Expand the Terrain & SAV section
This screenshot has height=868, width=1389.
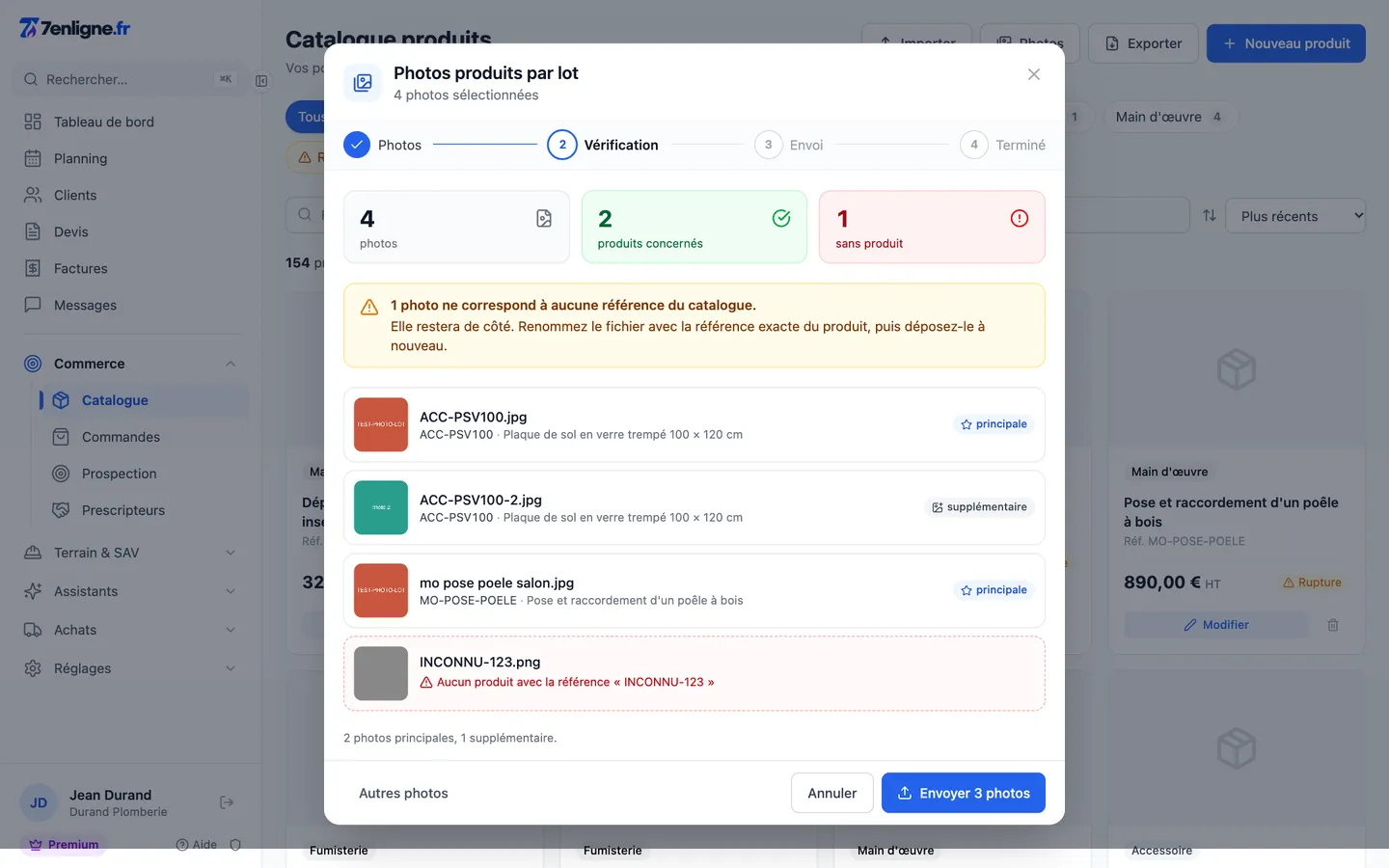130,553
